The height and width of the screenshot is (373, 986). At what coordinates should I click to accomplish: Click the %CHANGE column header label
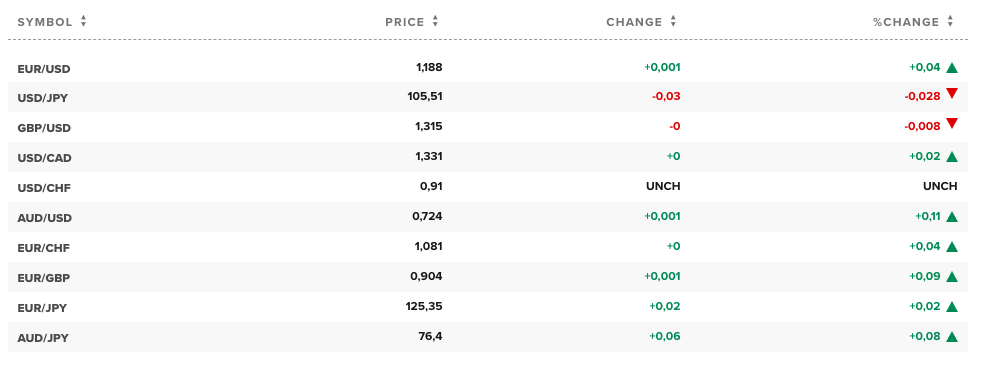tap(906, 22)
